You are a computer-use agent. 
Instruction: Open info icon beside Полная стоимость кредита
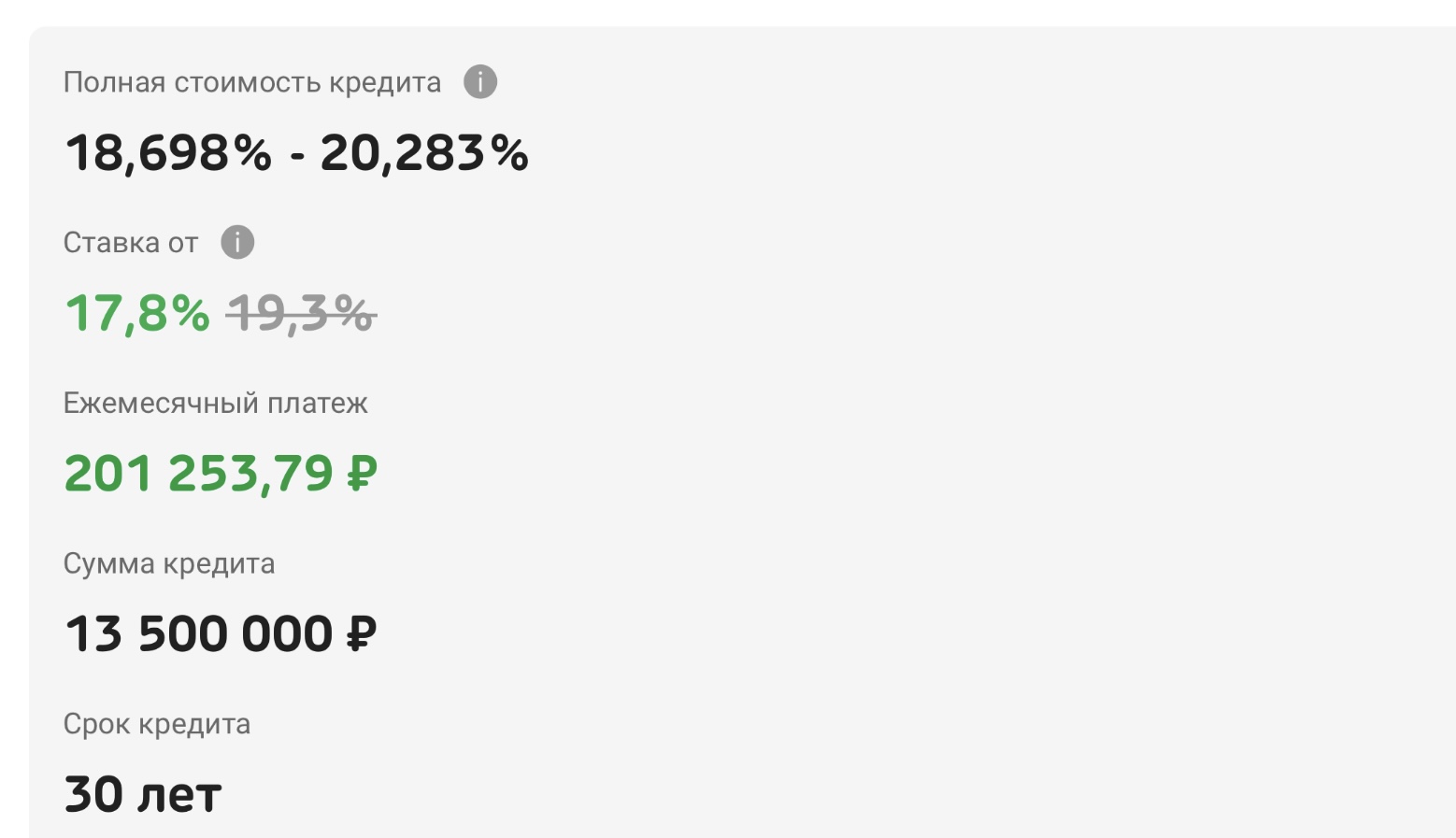(480, 82)
